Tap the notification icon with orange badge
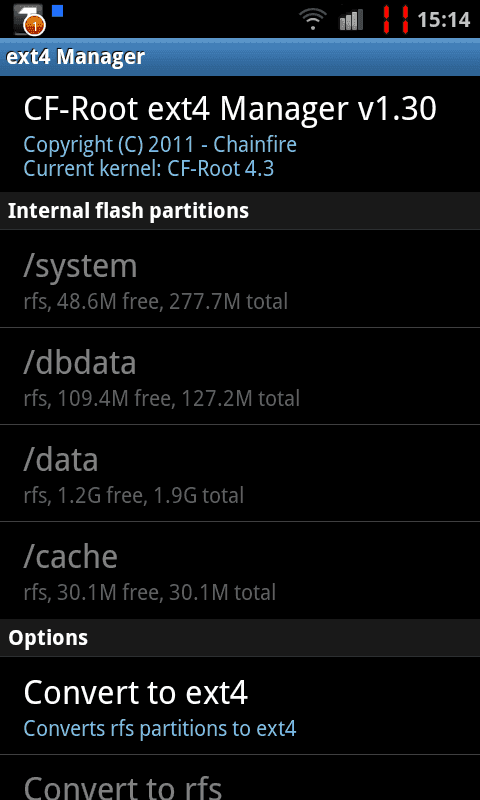This screenshot has height=800, width=480. [x=29, y=19]
